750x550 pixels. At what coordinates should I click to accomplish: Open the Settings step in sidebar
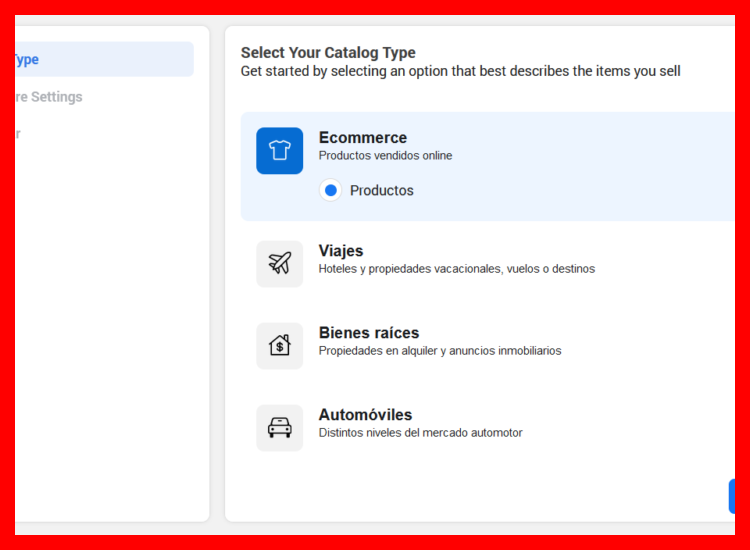coord(49,97)
